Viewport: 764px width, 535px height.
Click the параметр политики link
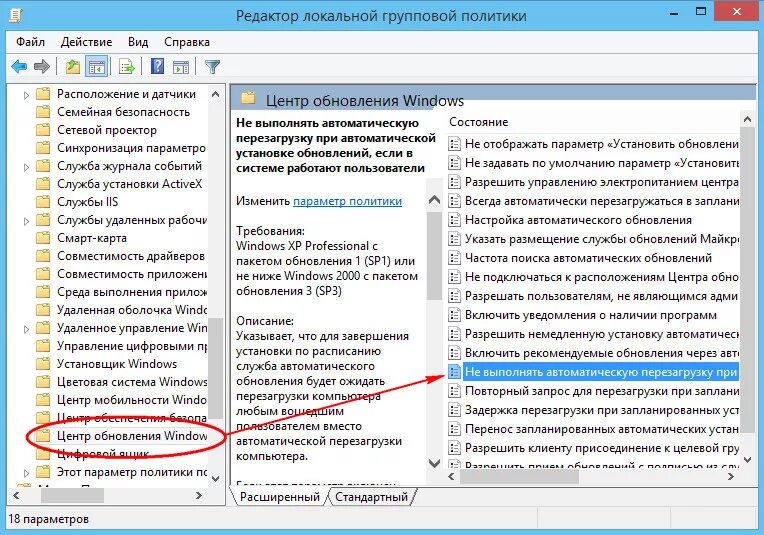click(347, 201)
